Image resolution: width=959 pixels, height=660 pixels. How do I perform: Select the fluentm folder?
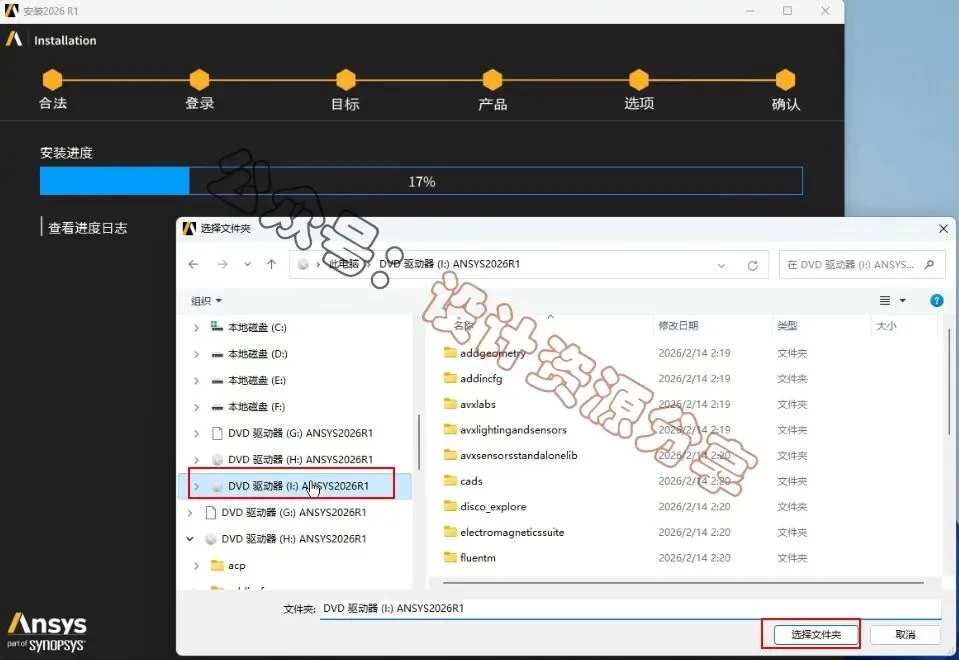(x=478, y=558)
